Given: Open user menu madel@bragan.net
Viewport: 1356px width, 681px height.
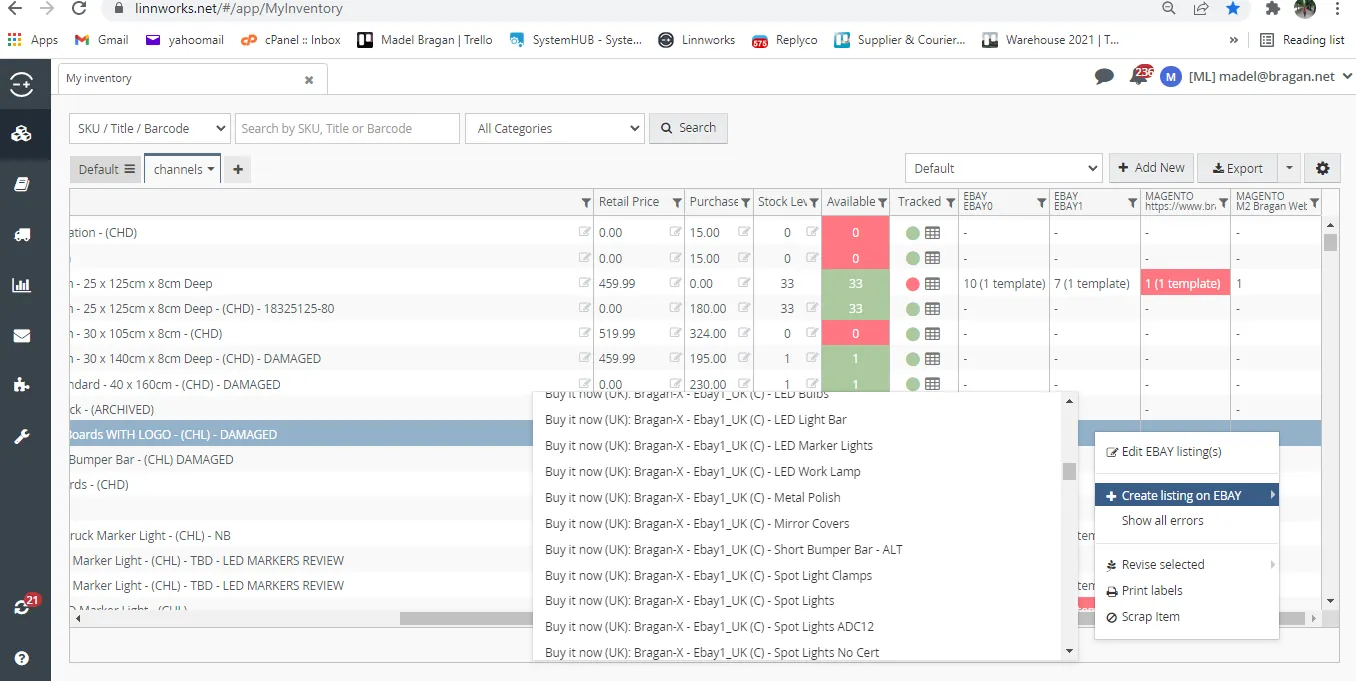Looking at the screenshot, I should pos(1270,76).
